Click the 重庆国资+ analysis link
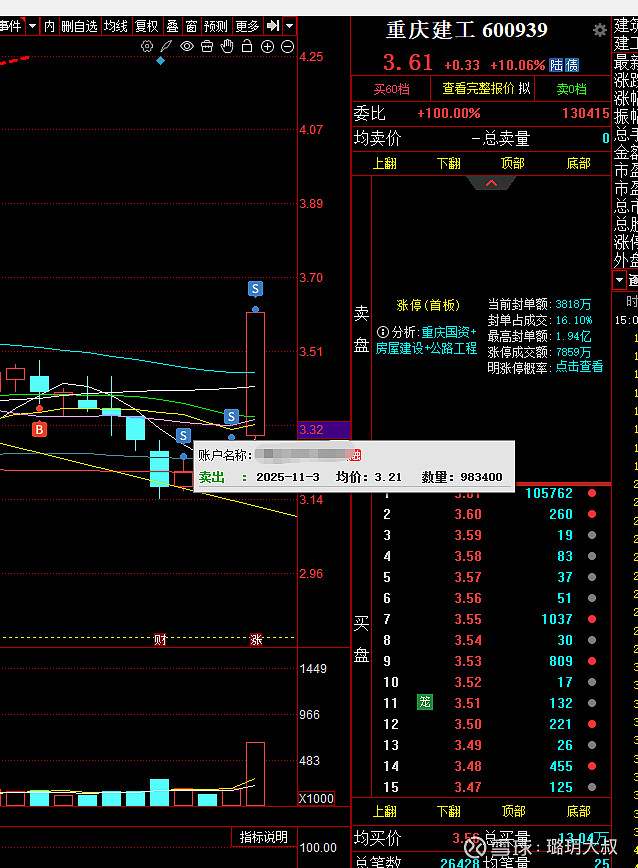 click(449, 332)
